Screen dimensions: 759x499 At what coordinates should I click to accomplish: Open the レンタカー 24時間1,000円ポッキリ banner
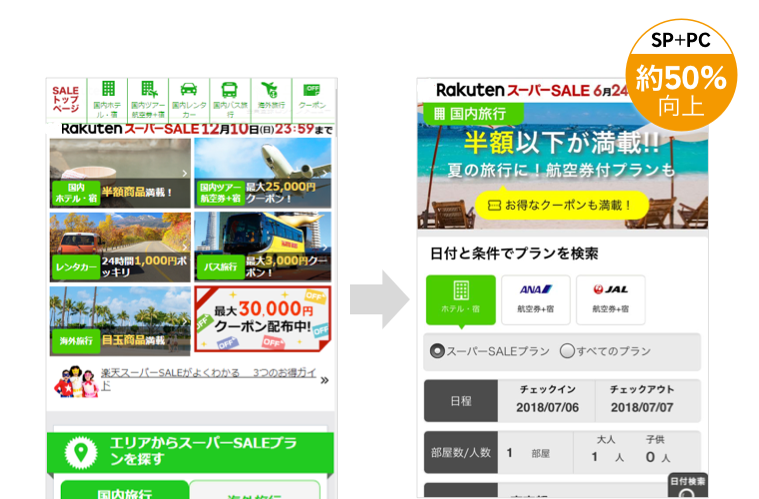tap(120, 247)
